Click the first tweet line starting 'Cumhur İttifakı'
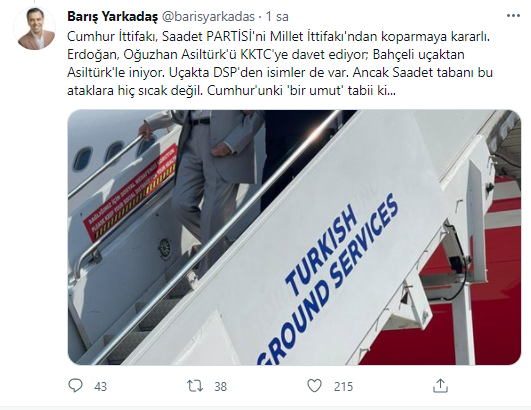531x410 pixels. [x=278, y=37]
